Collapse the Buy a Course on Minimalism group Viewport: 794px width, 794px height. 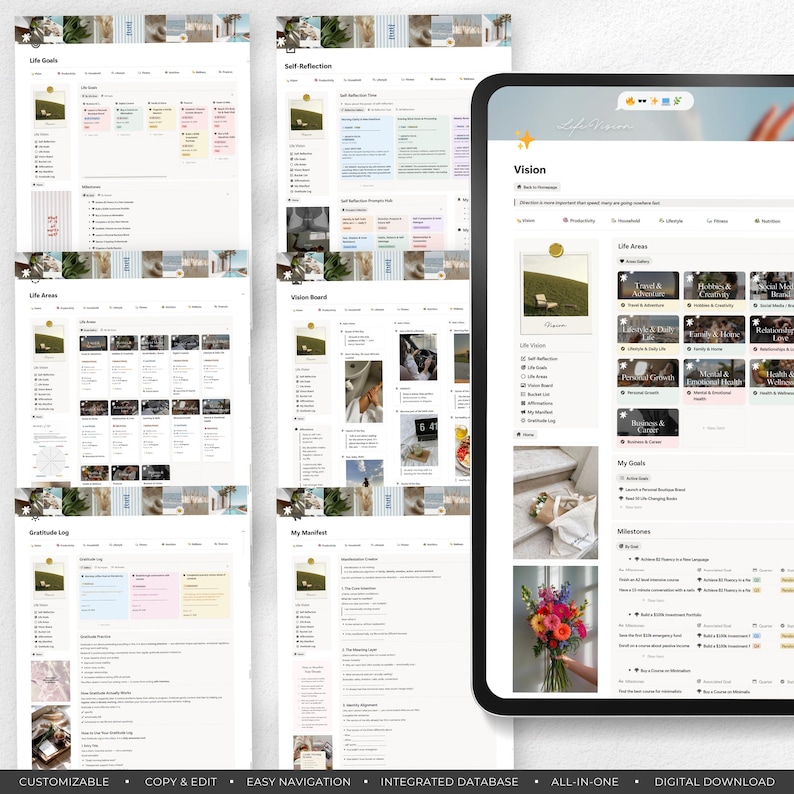click(630, 670)
